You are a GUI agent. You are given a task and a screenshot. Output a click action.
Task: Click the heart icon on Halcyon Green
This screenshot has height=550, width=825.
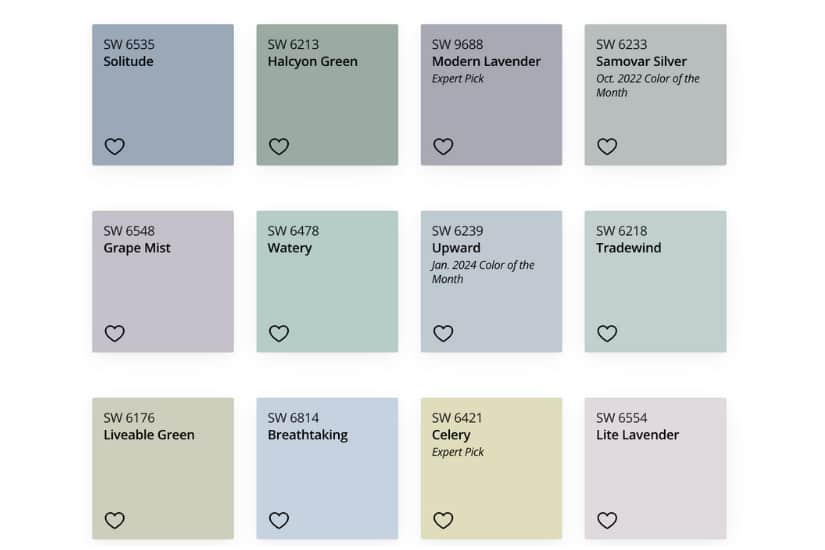point(279,147)
